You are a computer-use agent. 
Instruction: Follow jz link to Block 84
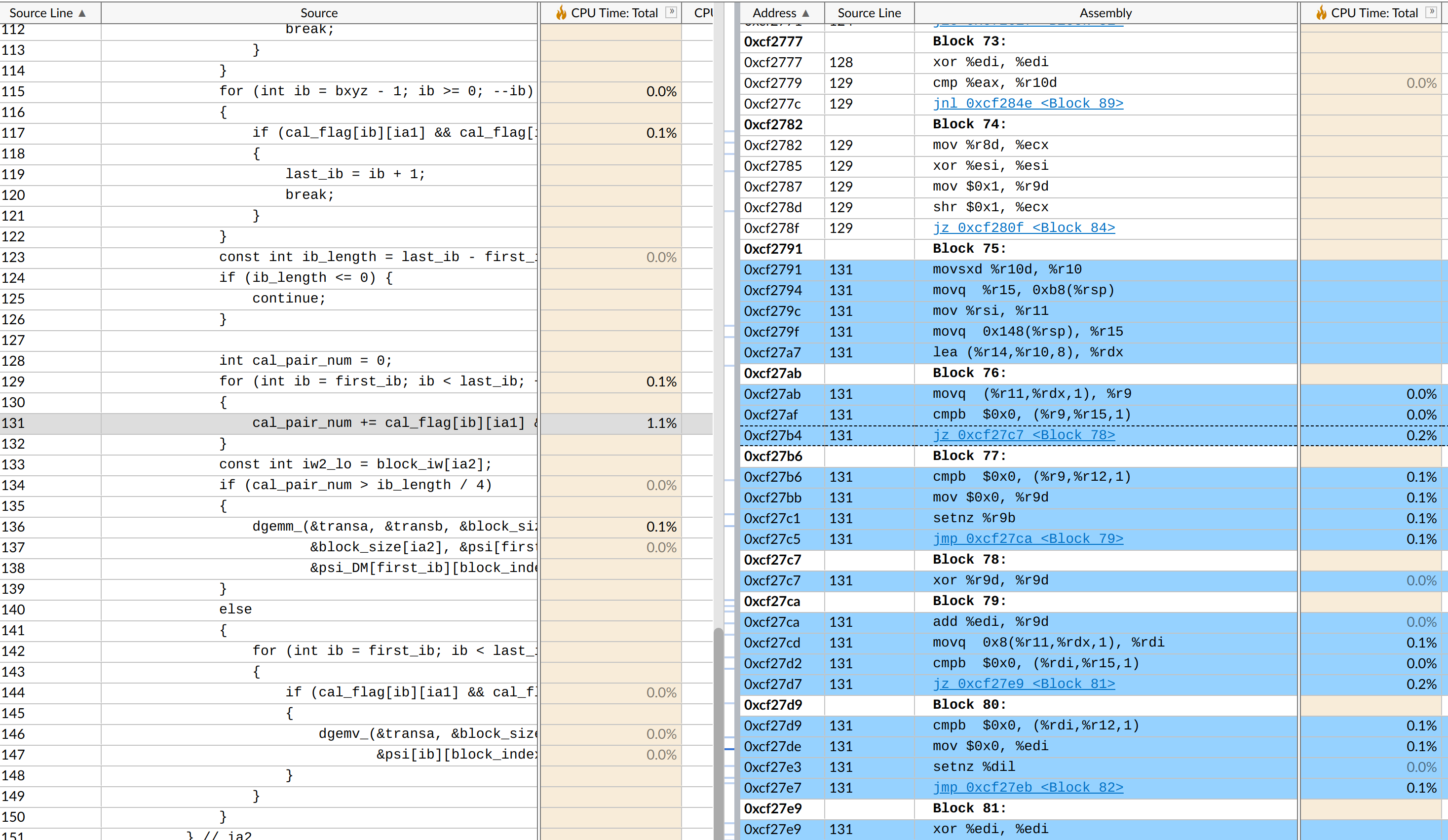[1024, 228]
